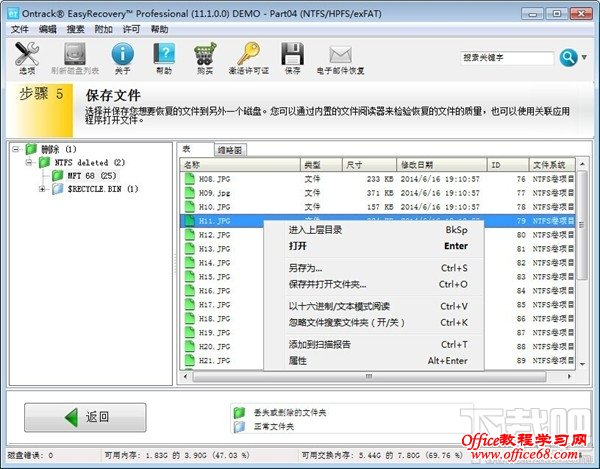Open the 许可 menu
This screenshot has height=469, width=600.
click(131, 29)
